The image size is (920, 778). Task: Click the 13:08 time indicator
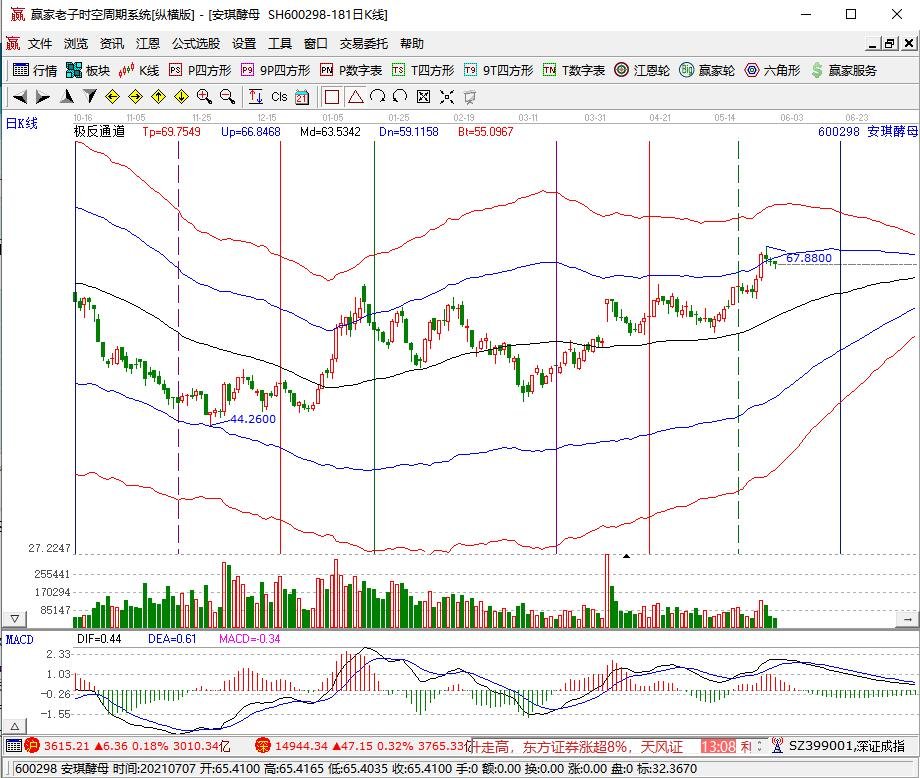[x=718, y=746]
